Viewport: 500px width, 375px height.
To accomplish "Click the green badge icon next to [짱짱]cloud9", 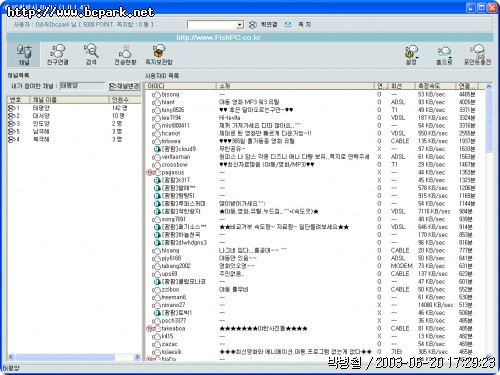I will pos(157,149).
